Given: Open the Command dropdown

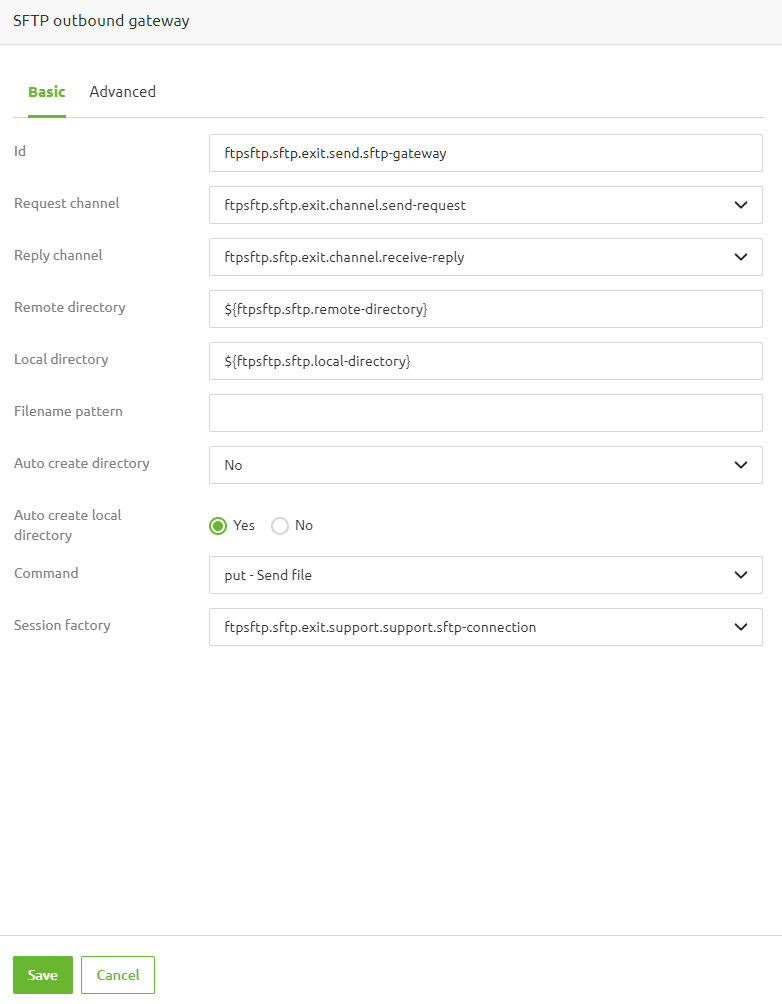Looking at the screenshot, I should 485,575.
